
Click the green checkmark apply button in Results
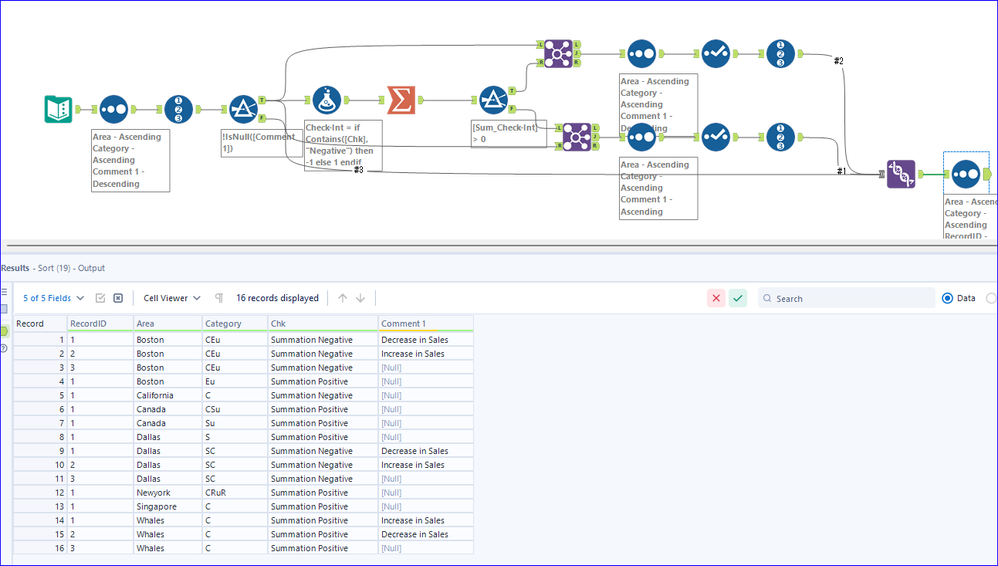click(x=738, y=298)
